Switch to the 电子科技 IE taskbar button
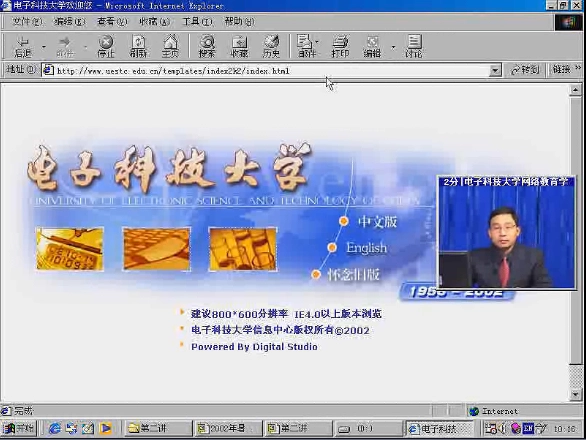 tap(439, 428)
